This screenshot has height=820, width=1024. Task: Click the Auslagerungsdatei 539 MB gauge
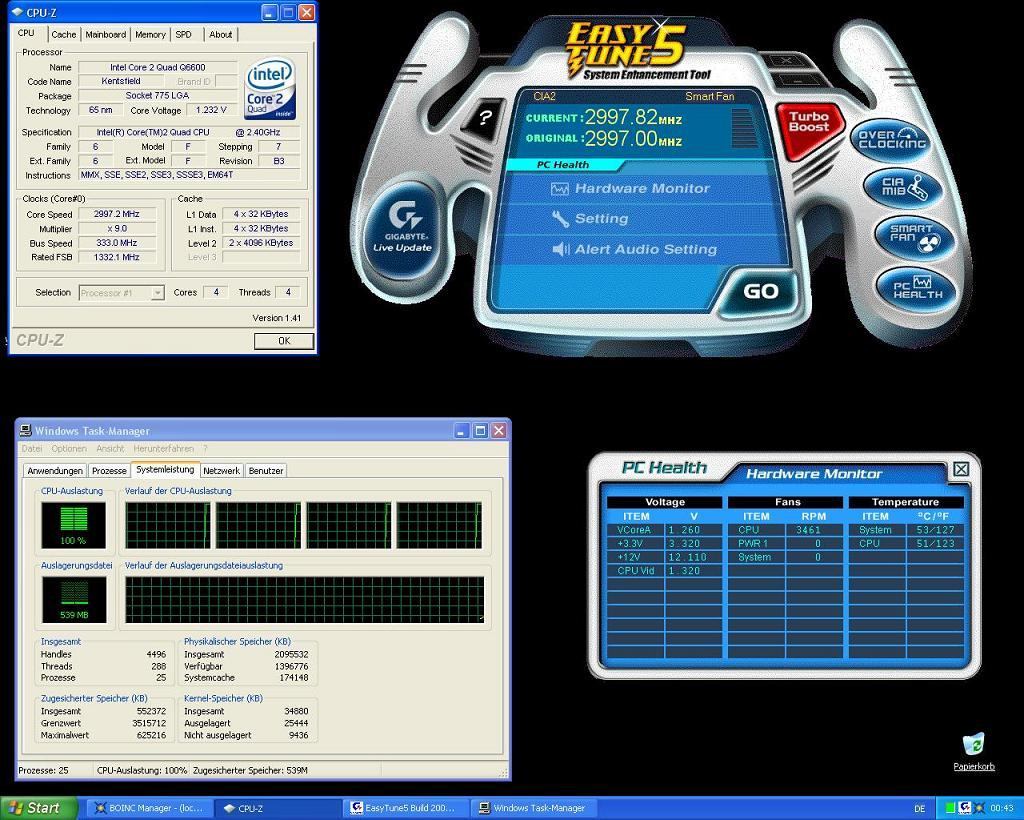[x=73, y=599]
